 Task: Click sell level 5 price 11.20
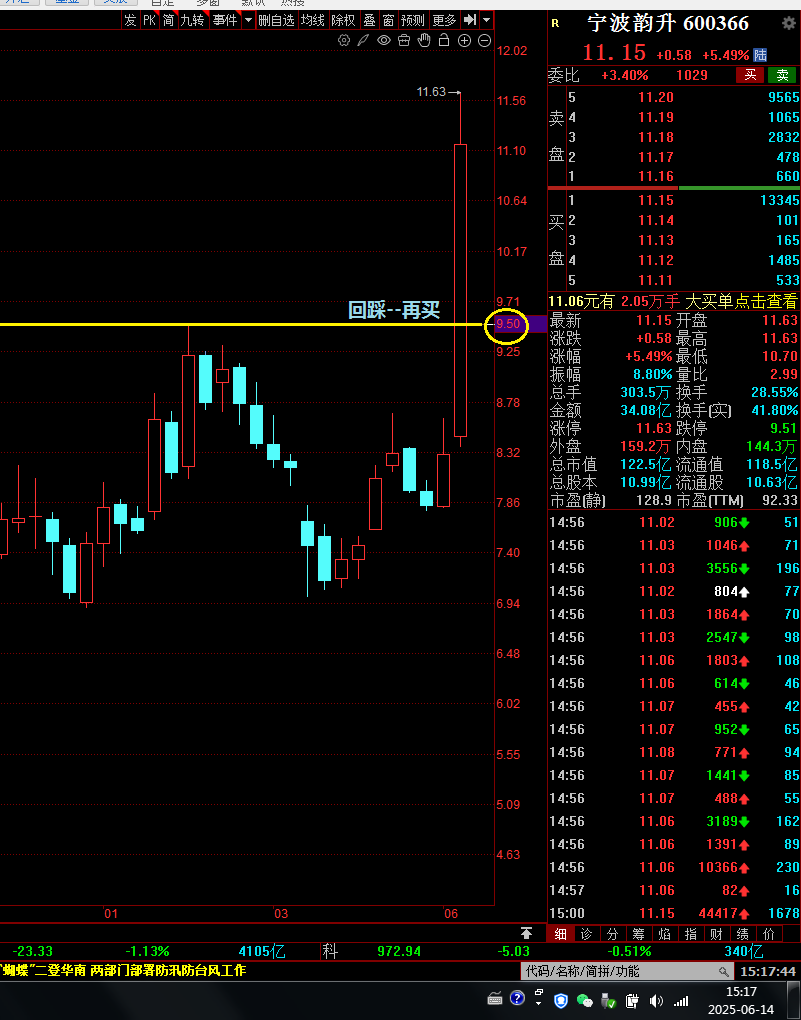(x=655, y=98)
